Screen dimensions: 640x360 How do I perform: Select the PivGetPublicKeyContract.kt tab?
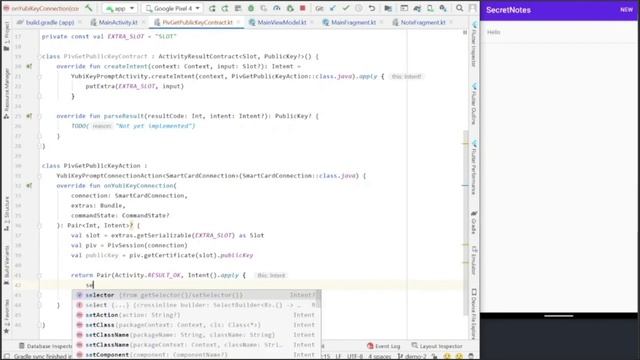coord(197,22)
